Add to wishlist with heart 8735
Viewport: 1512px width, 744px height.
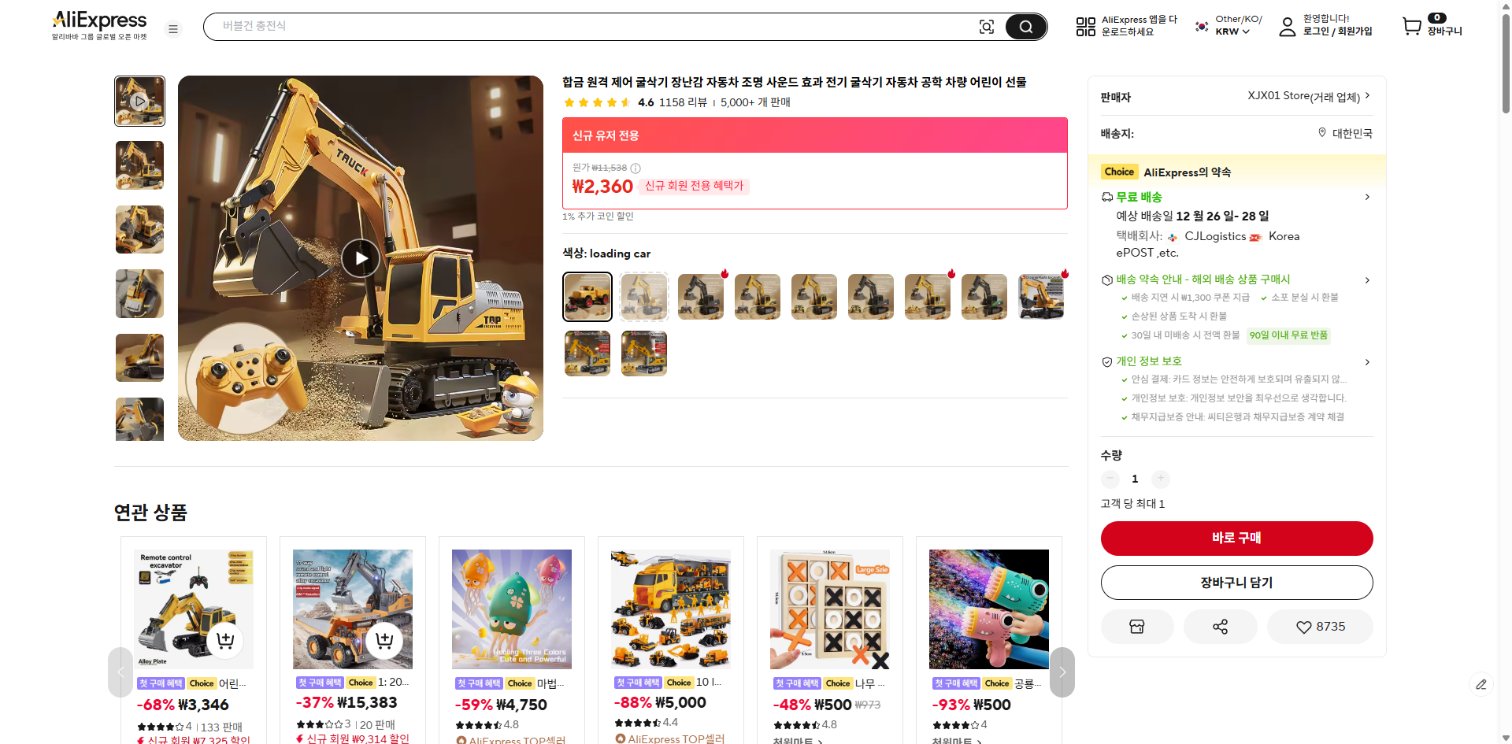point(1320,627)
